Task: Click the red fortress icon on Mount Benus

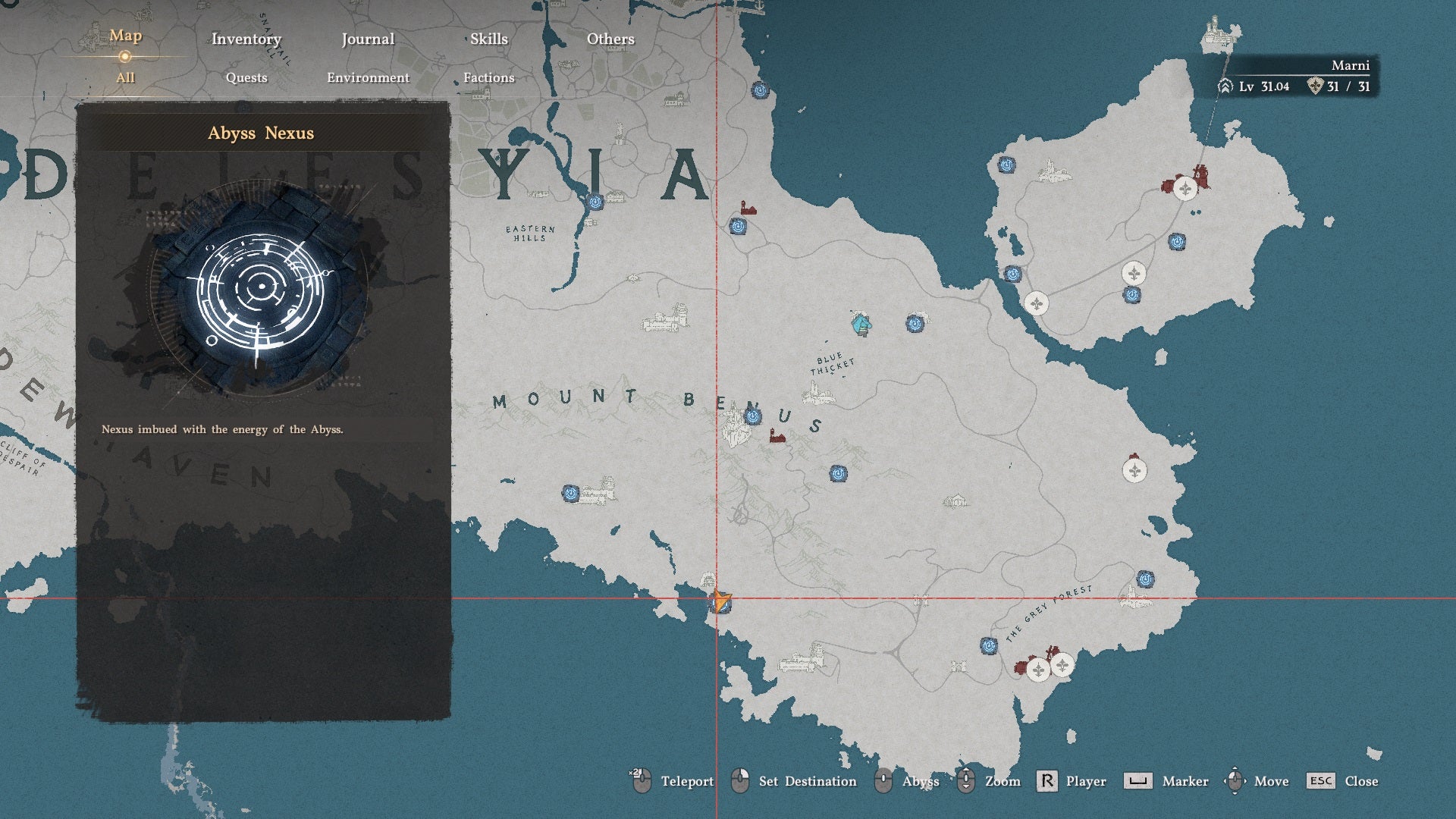Action: click(x=776, y=436)
